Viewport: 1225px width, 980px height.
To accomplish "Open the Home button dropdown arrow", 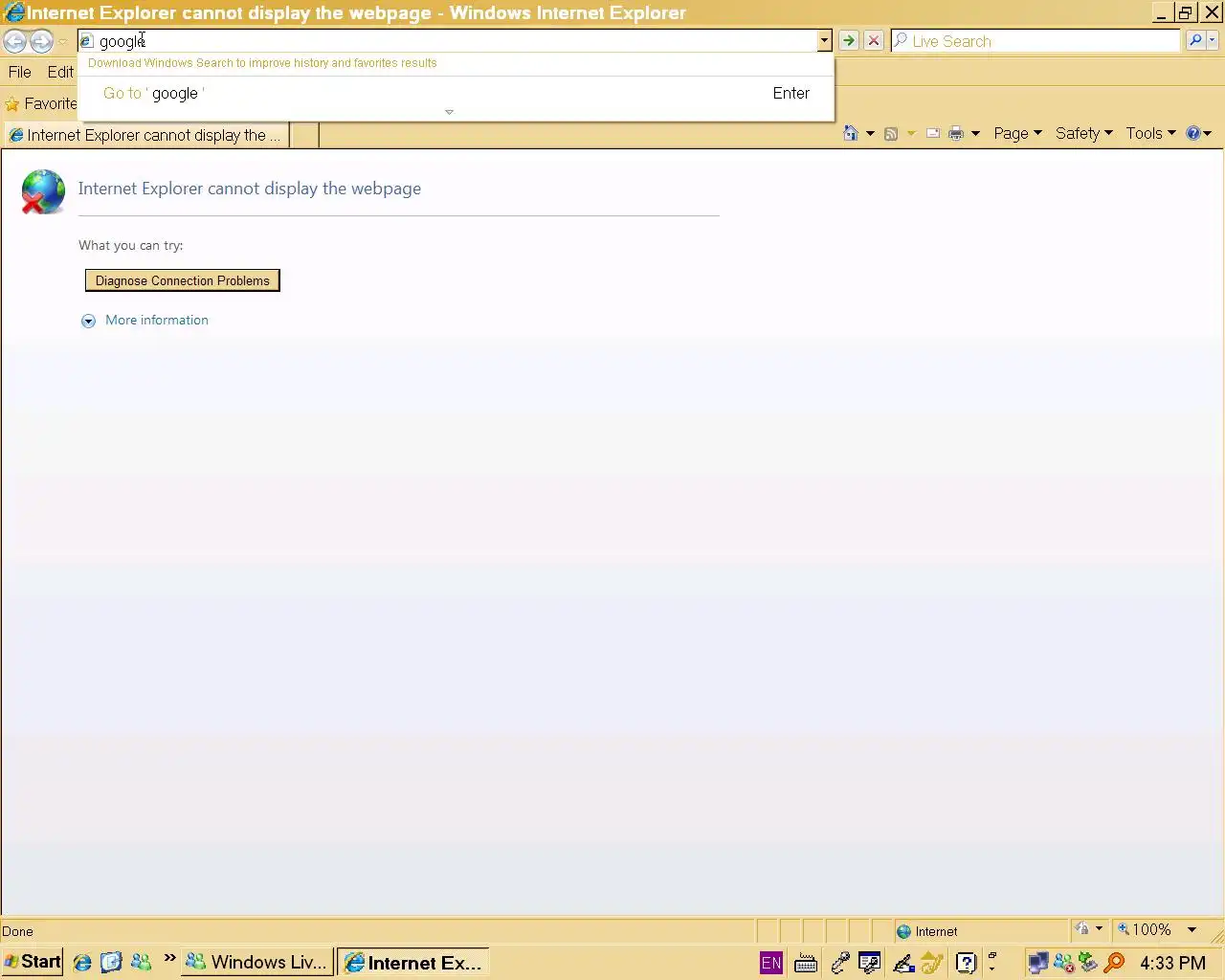I will tap(870, 133).
